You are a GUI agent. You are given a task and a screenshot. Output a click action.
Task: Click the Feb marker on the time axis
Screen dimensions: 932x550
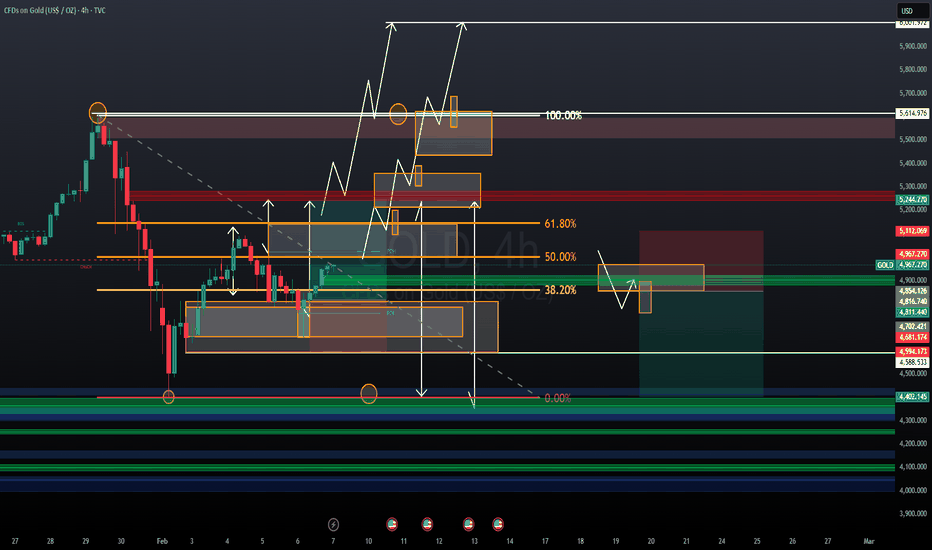162,541
